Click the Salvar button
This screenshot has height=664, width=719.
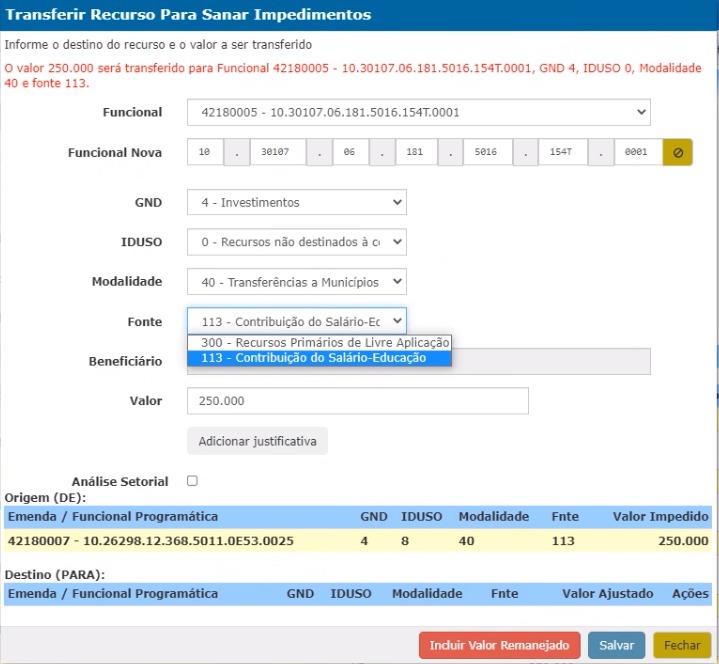[x=616, y=646]
